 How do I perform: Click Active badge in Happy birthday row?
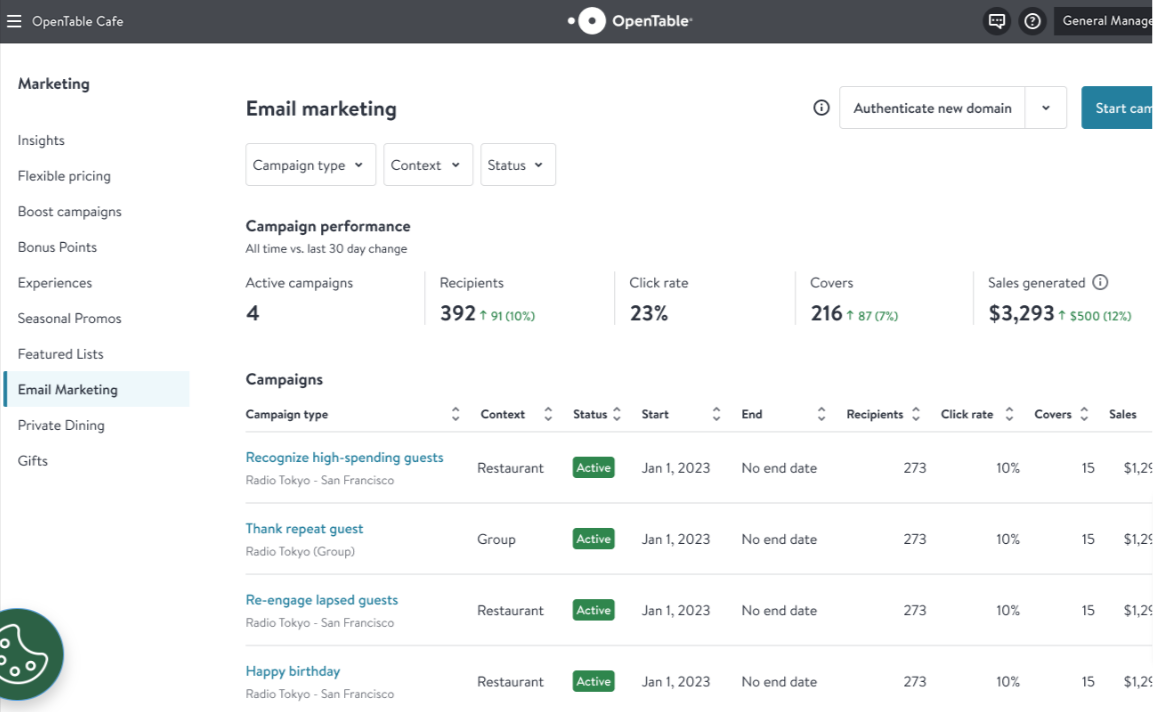[593, 682]
